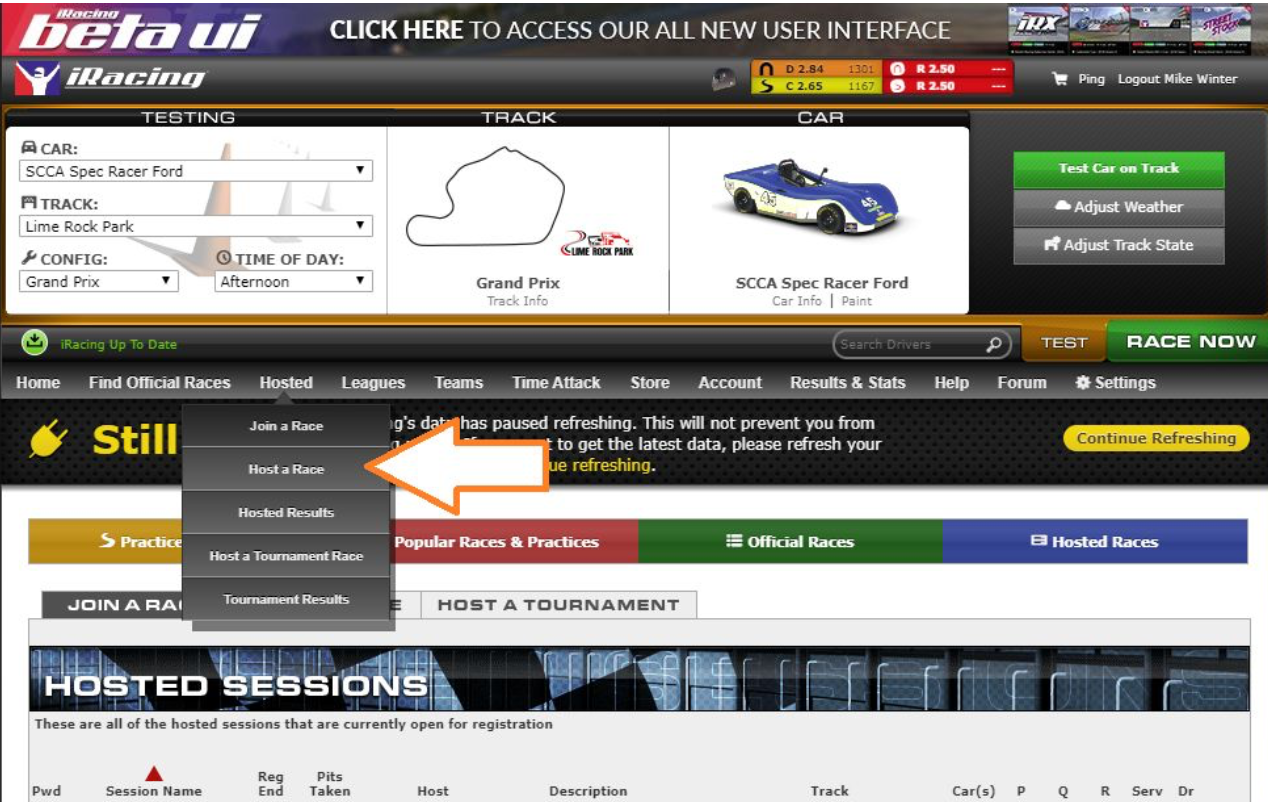Expand the CAR dropdown
Viewport: 1268px width, 802px height.
pos(196,171)
